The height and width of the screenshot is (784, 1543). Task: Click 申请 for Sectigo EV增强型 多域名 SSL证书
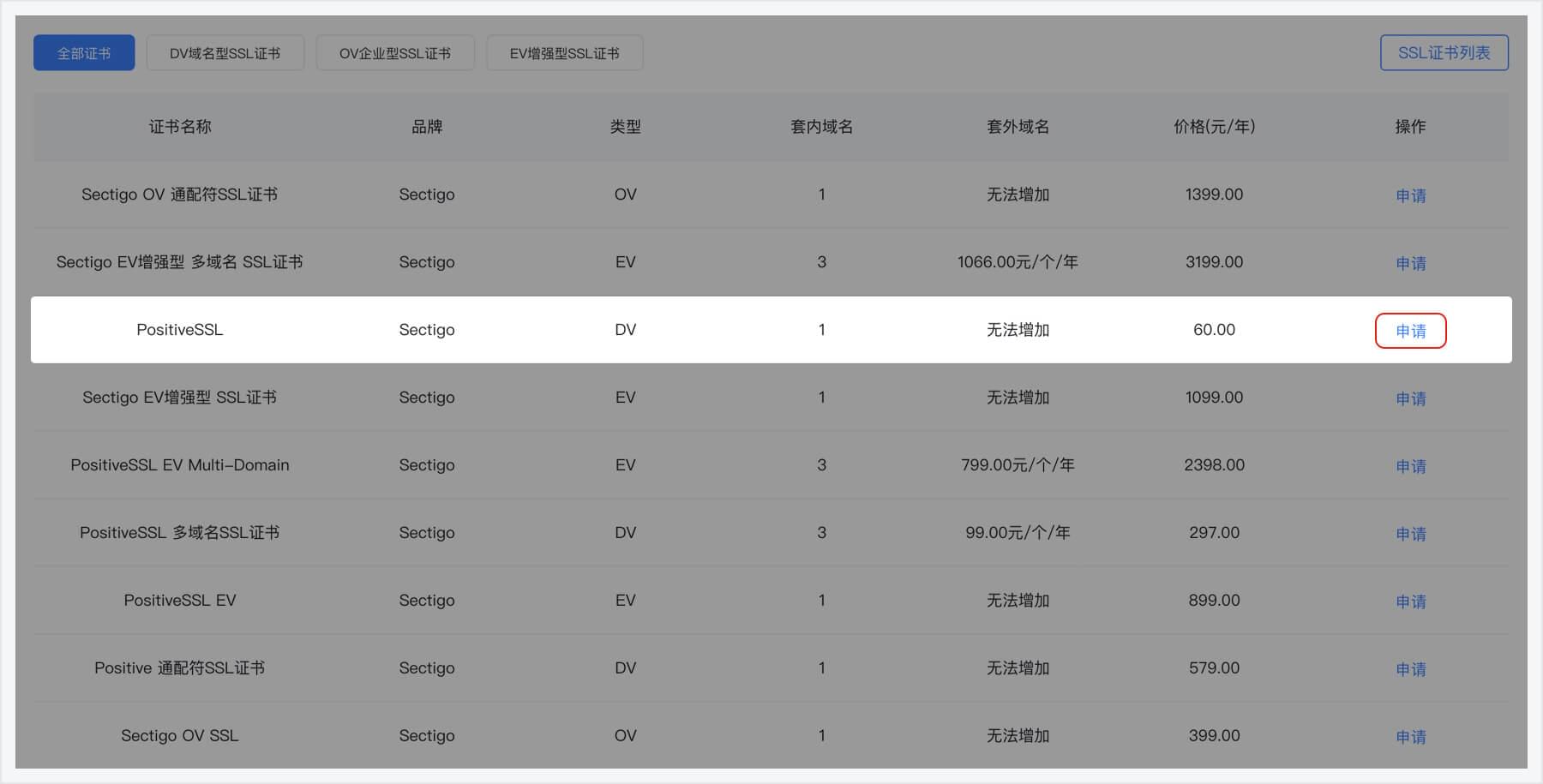1411,263
